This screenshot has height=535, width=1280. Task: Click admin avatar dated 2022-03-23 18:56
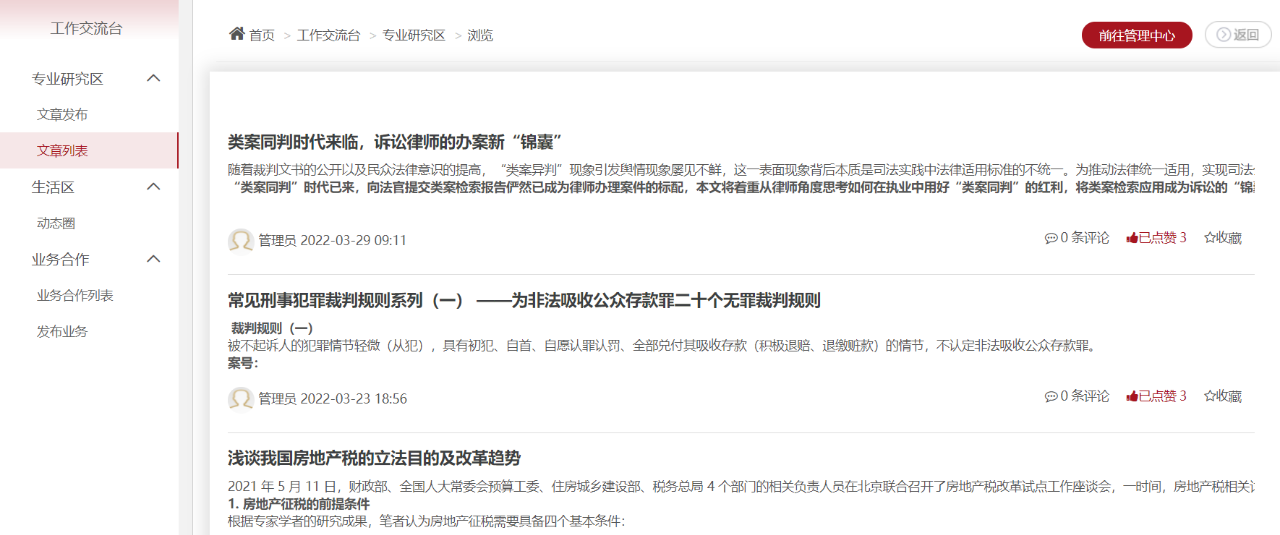(x=241, y=398)
